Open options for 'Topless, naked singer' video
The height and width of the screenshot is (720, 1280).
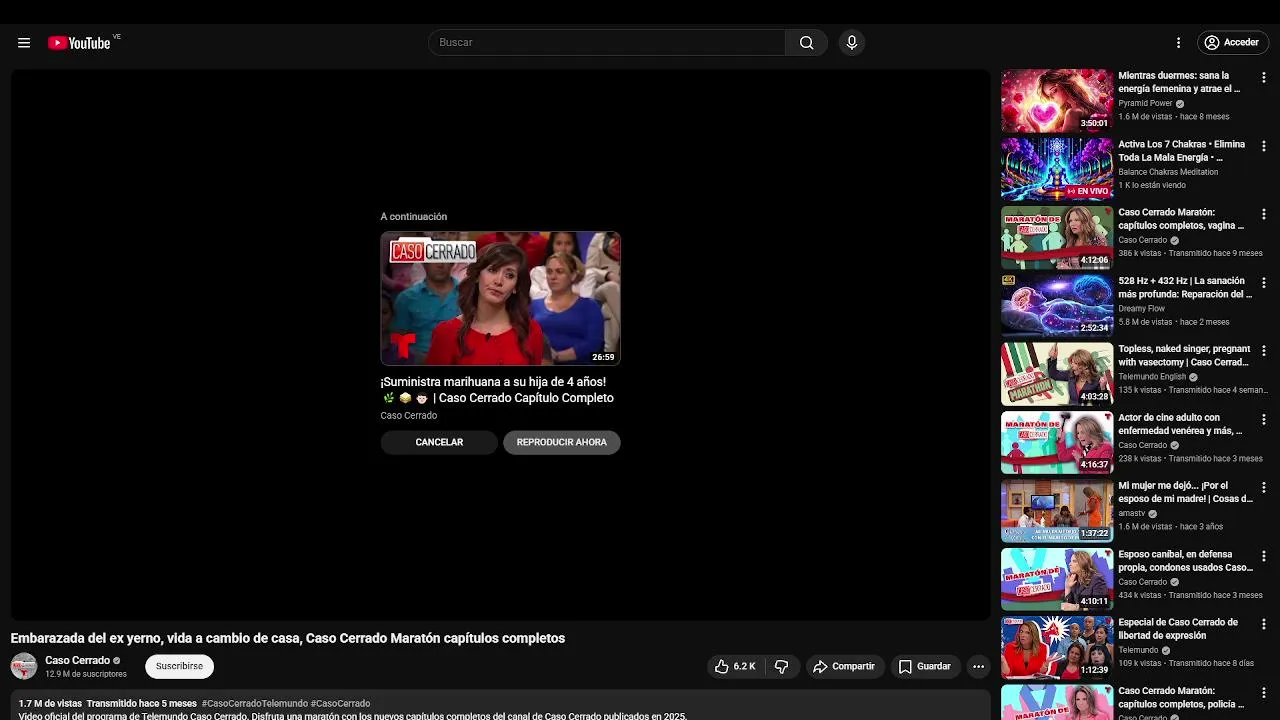coord(1264,351)
